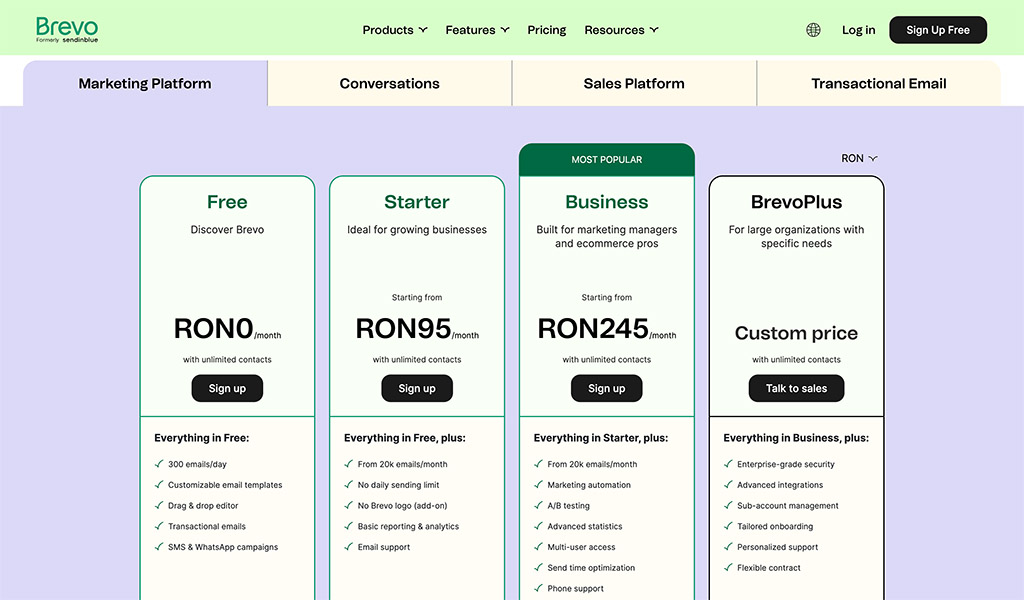Click the Free plan title
1024x600 pixels.
[x=227, y=202]
